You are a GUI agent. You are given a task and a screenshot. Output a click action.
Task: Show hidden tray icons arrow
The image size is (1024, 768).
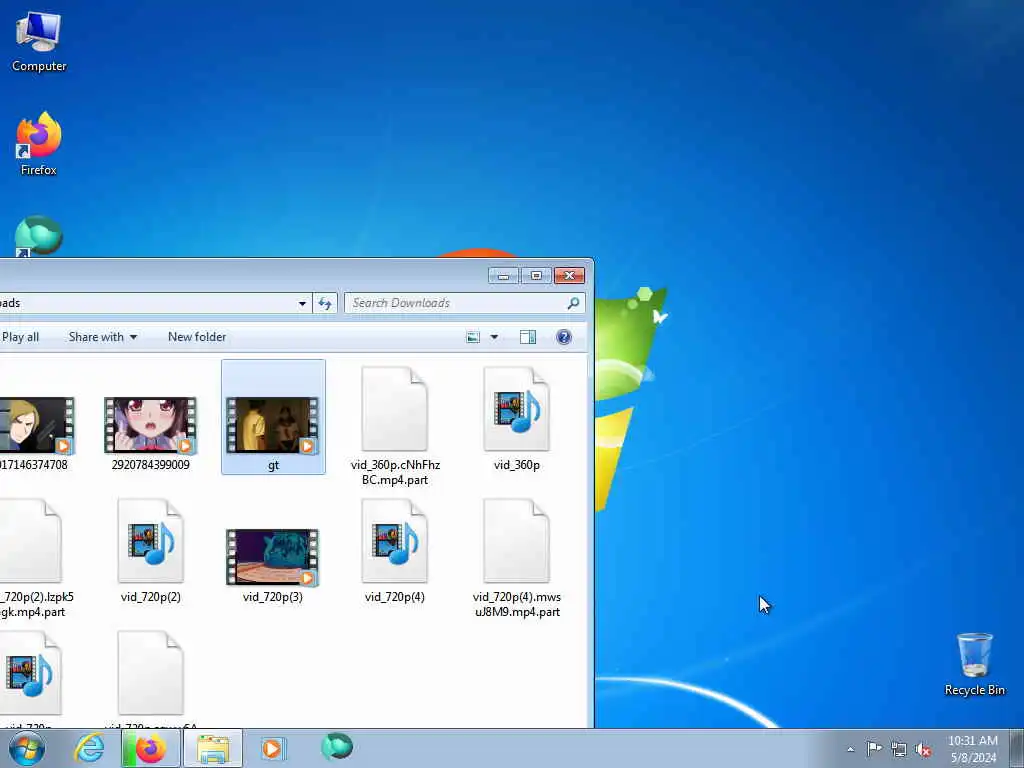pyautogui.click(x=850, y=749)
